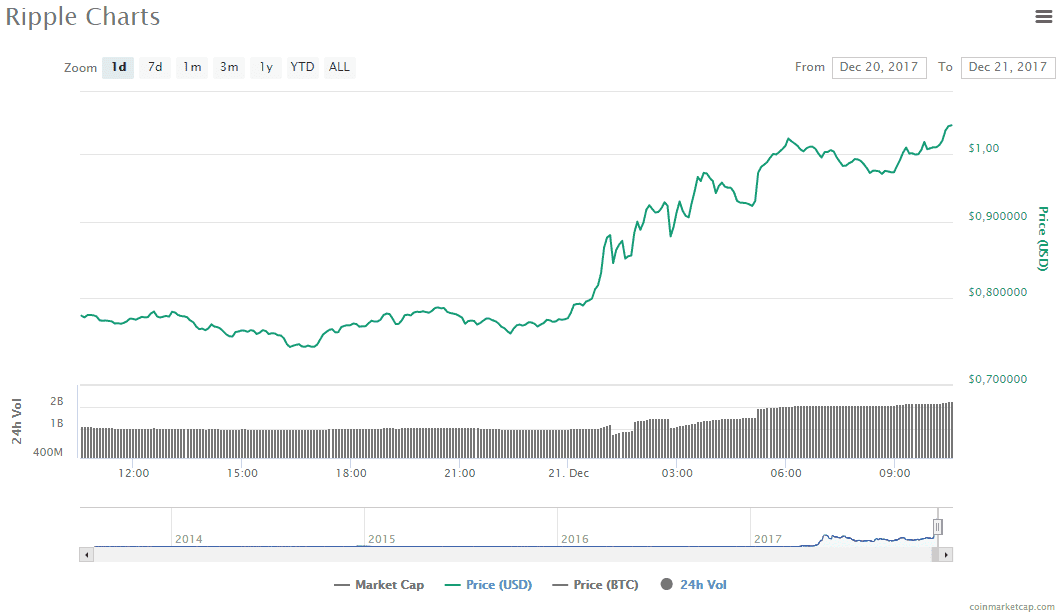Click the Price (USD) axis title
The width and height of the screenshot is (1059, 613).
(x=1043, y=239)
